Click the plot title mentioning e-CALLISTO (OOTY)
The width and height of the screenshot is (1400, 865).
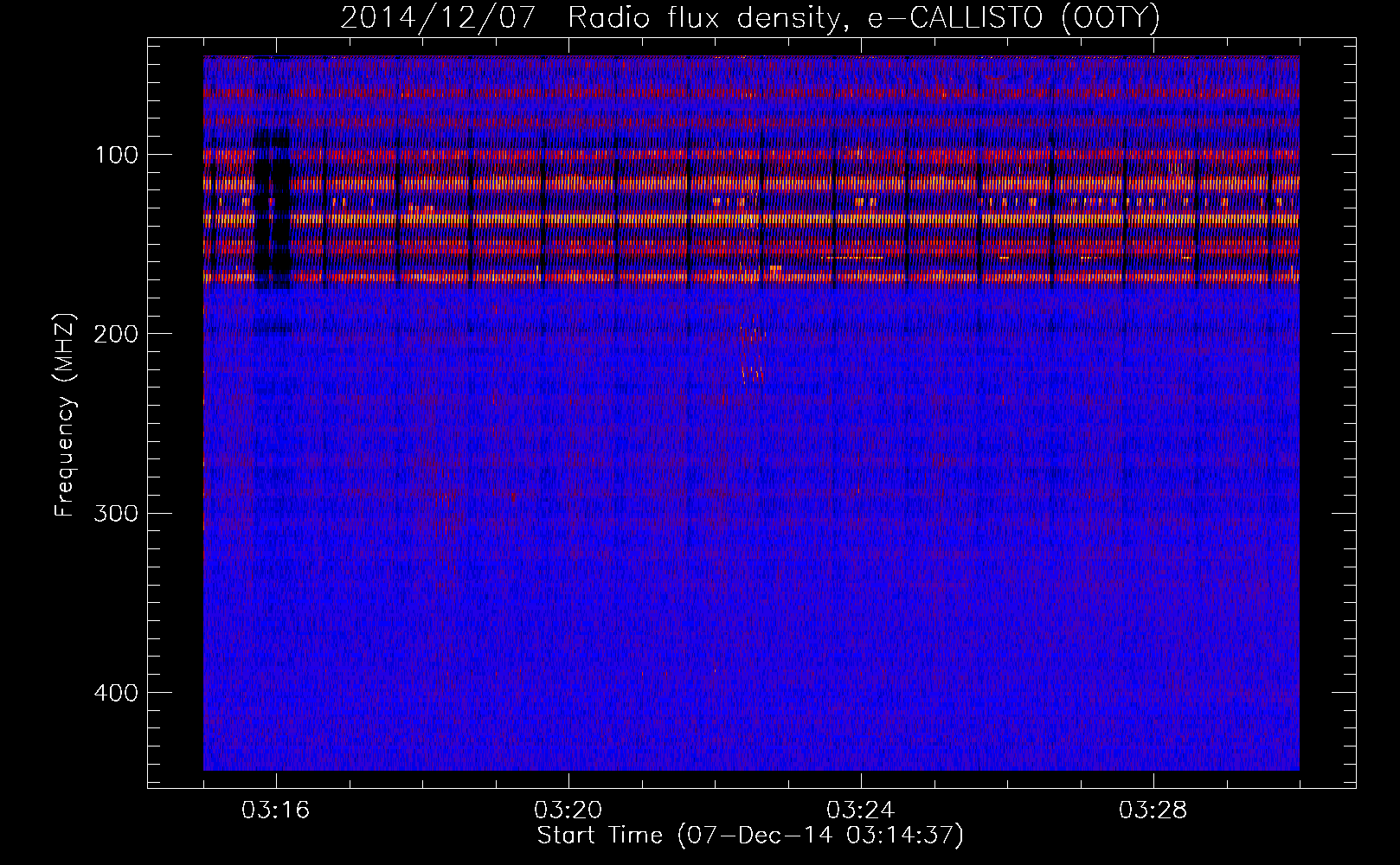coord(749,17)
